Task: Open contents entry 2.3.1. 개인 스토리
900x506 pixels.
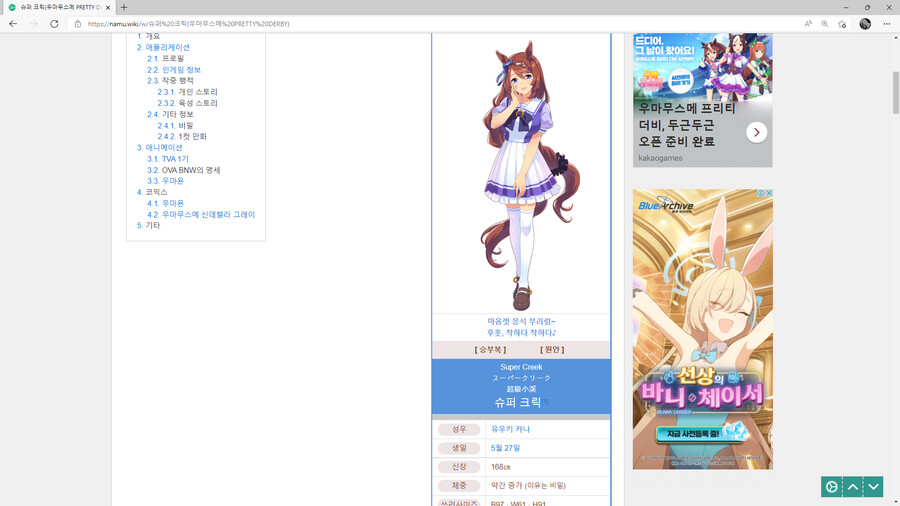Action: (x=188, y=92)
